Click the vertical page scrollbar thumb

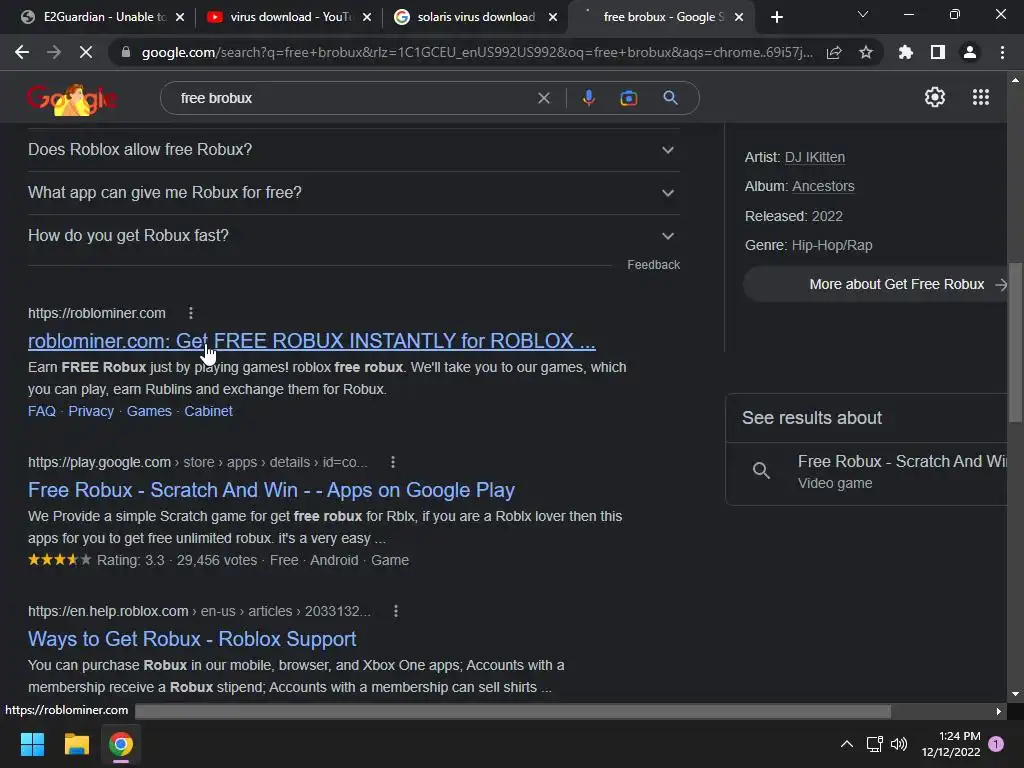1015,342
